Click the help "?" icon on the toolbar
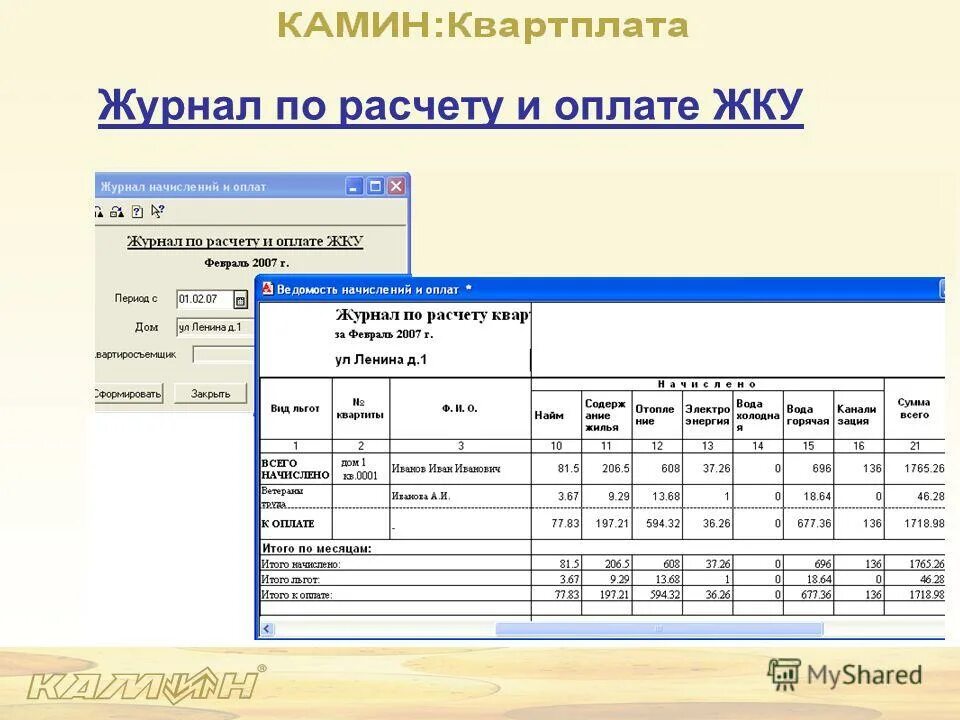960x720 pixels. (136, 212)
